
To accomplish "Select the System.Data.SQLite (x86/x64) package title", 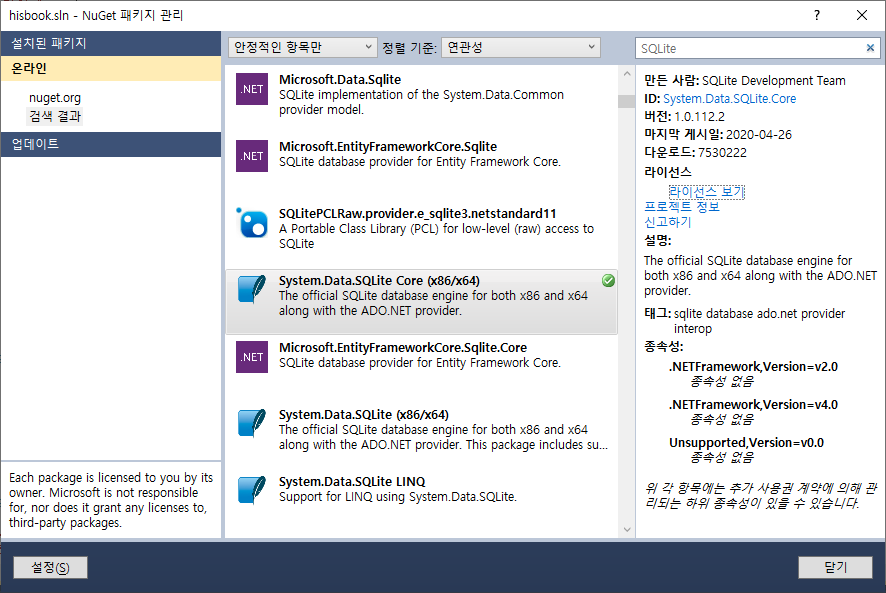I will pos(364,414).
